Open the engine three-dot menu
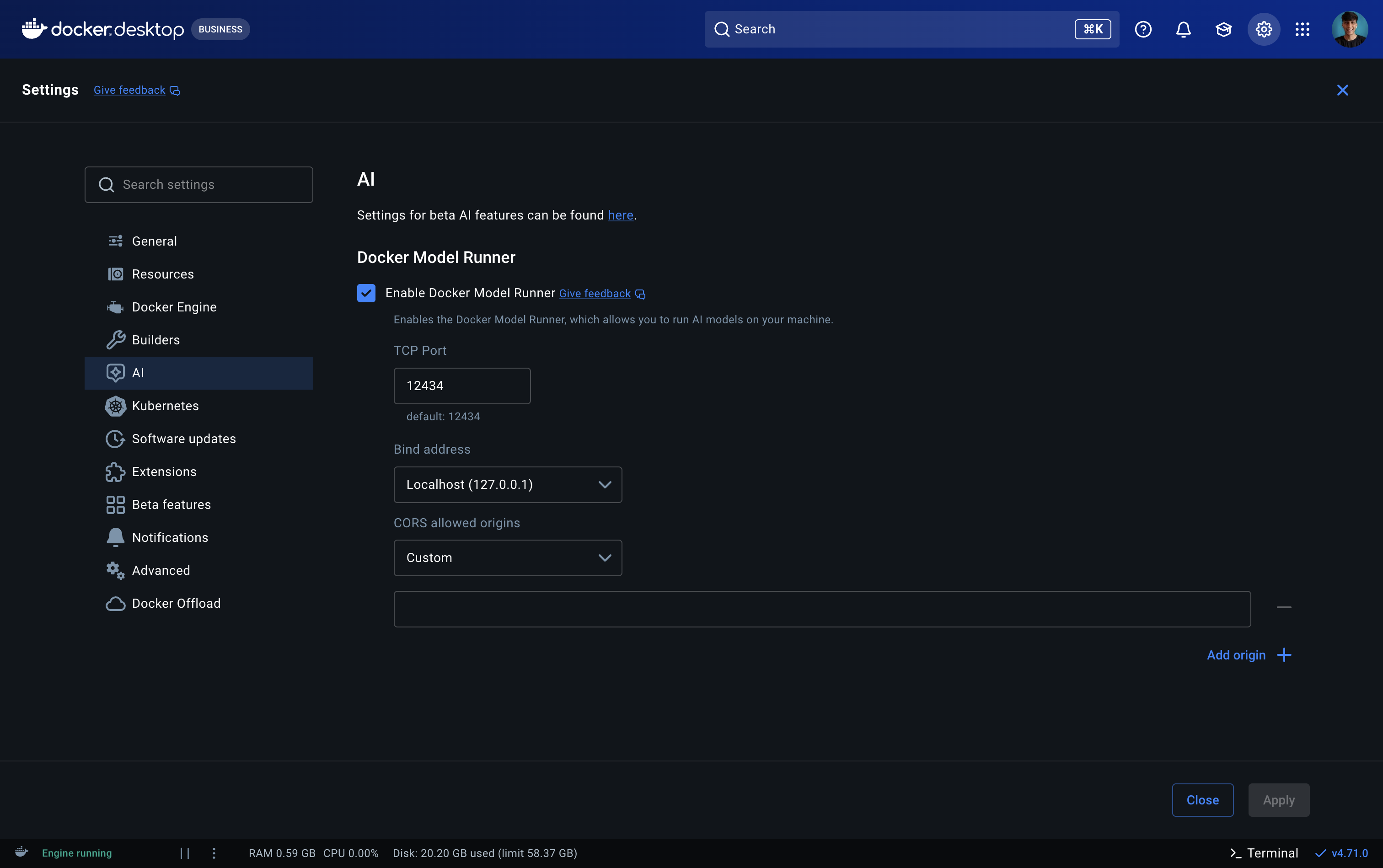 (214, 853)
